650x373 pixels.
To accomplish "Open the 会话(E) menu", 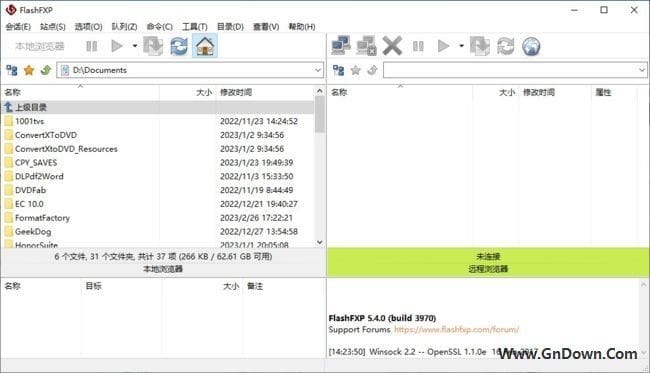I will pos(18,27).
